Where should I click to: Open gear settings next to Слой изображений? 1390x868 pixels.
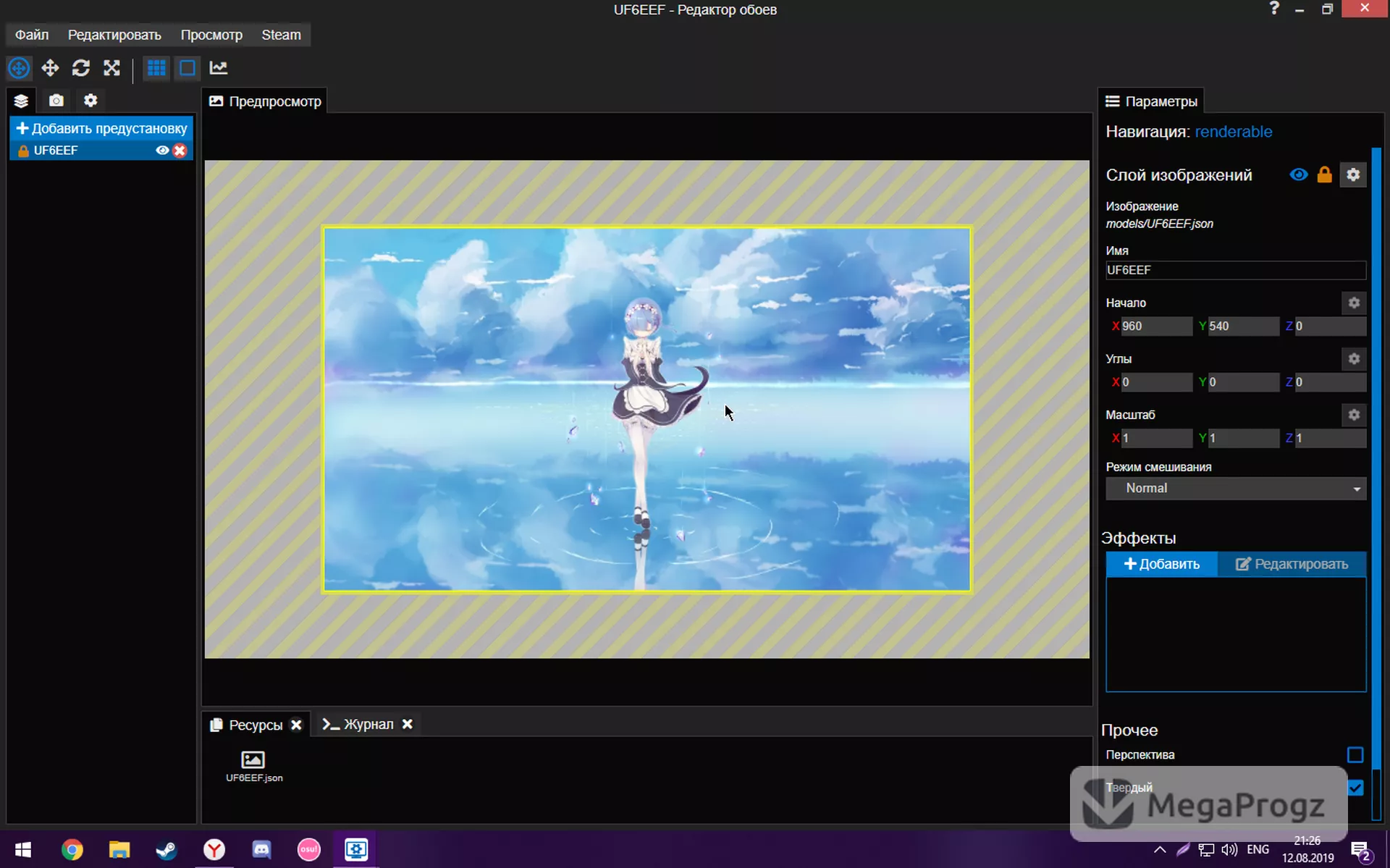click(x=1353, y=174)
